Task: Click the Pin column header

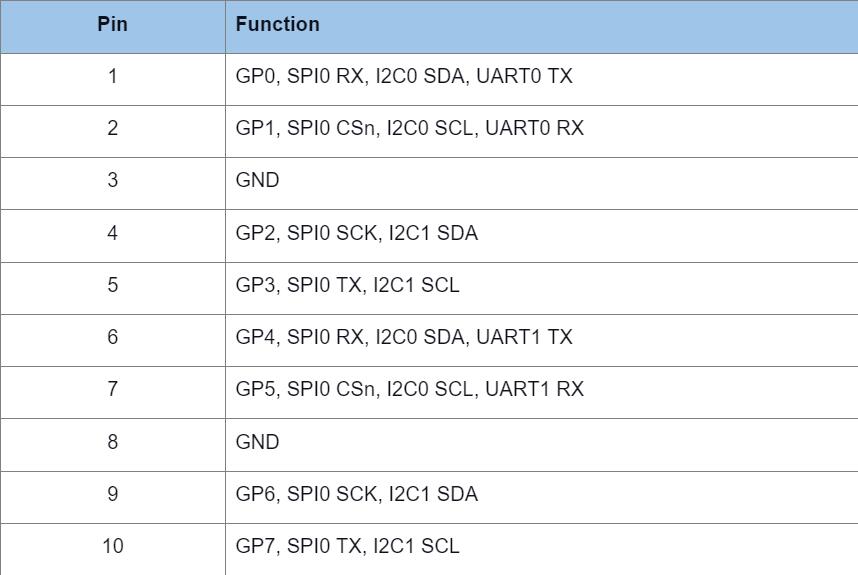Action: [x=112, y=25]
